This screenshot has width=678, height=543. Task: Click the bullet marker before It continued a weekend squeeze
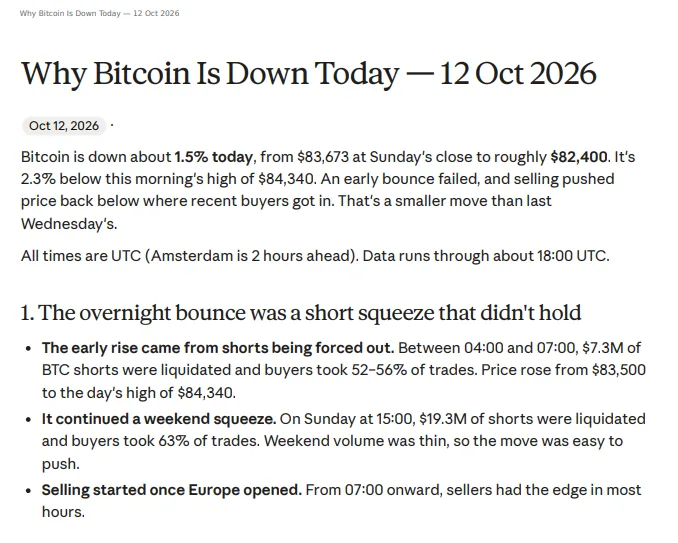(29, 419)
